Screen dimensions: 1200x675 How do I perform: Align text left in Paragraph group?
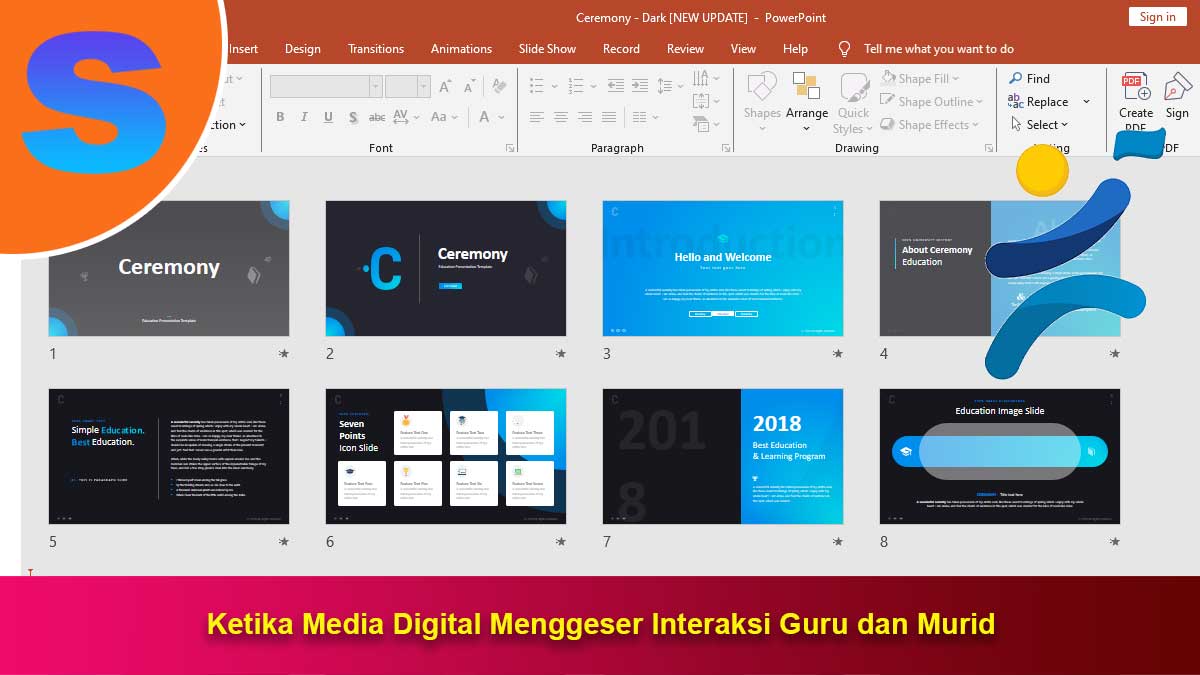(x=536, y=117)
